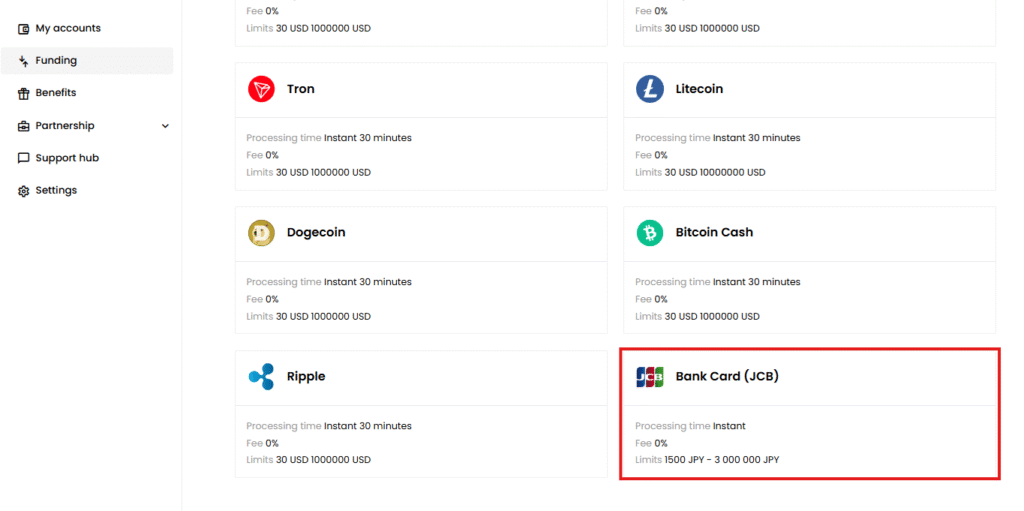
Task: Click the Tron logo icon
Action: tap(261, 89)
